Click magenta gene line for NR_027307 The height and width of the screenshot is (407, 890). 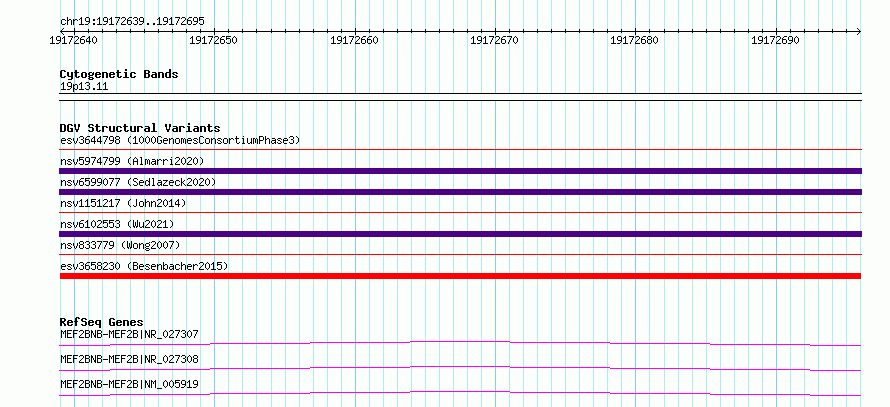460,343
